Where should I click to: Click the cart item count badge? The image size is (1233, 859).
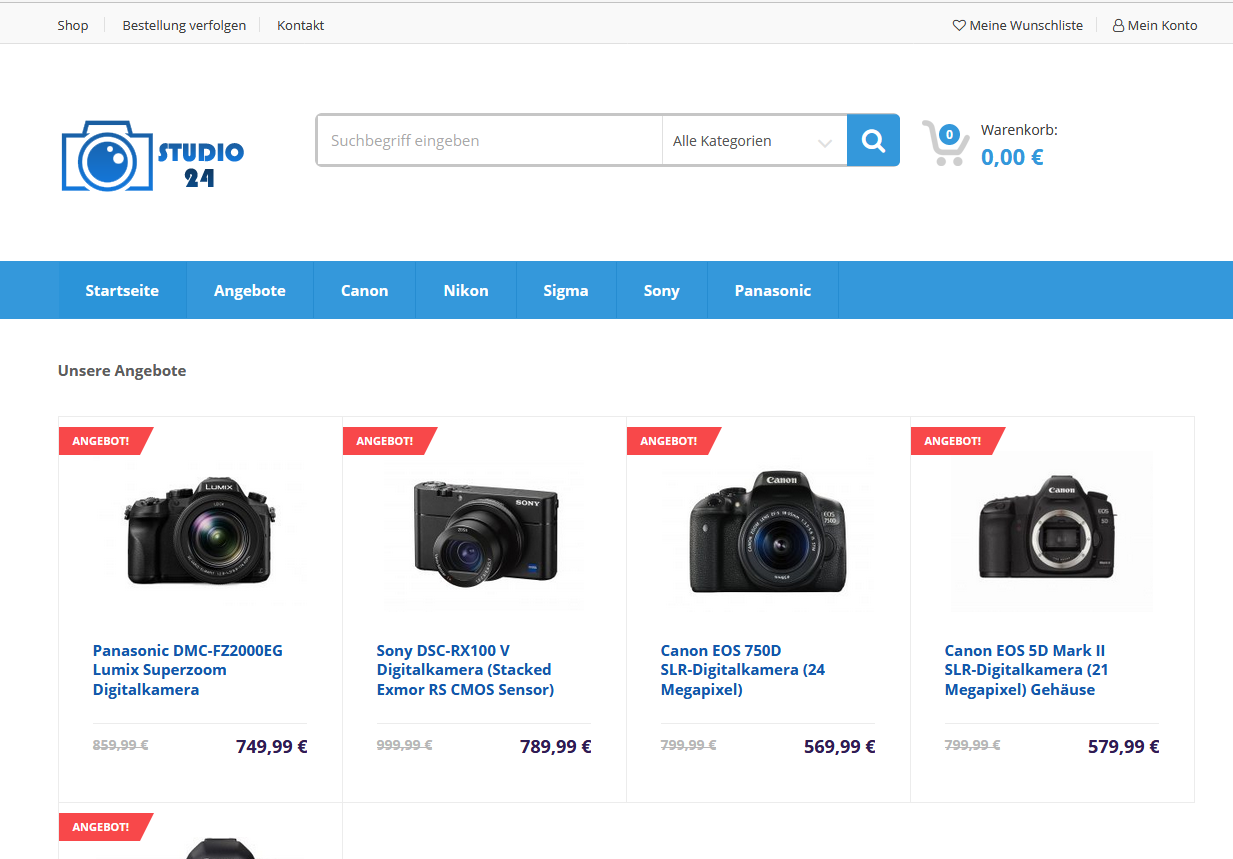(949, 134)
